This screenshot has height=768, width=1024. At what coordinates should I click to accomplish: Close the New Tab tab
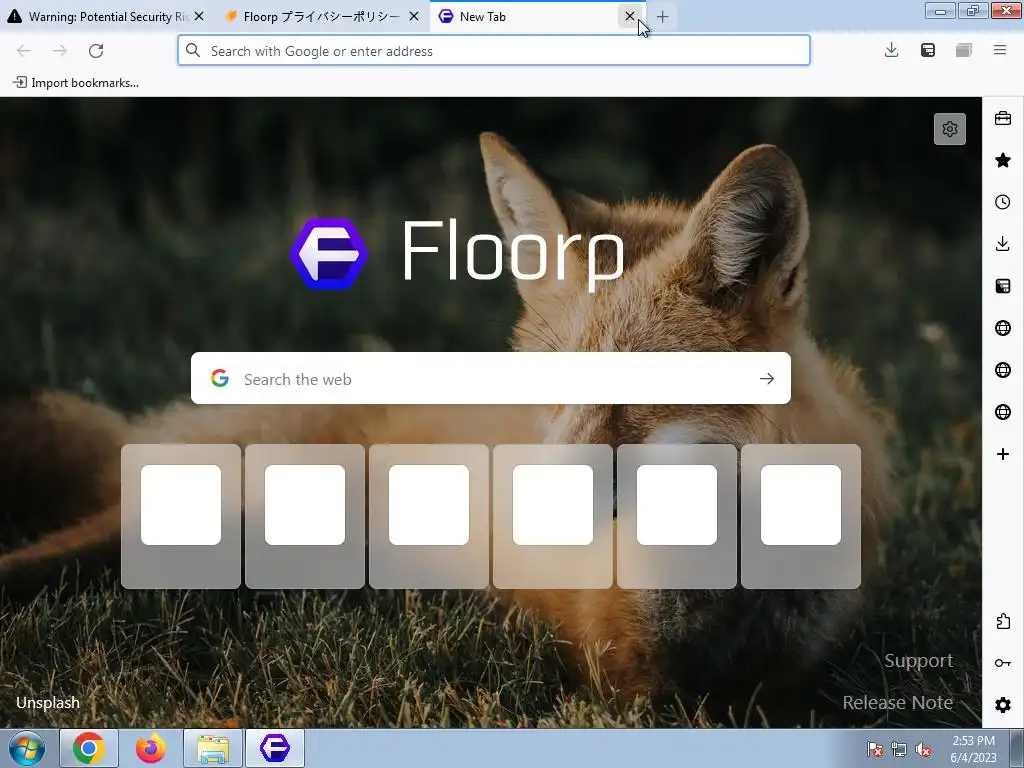pyautogui.click(x=630, y=16)
